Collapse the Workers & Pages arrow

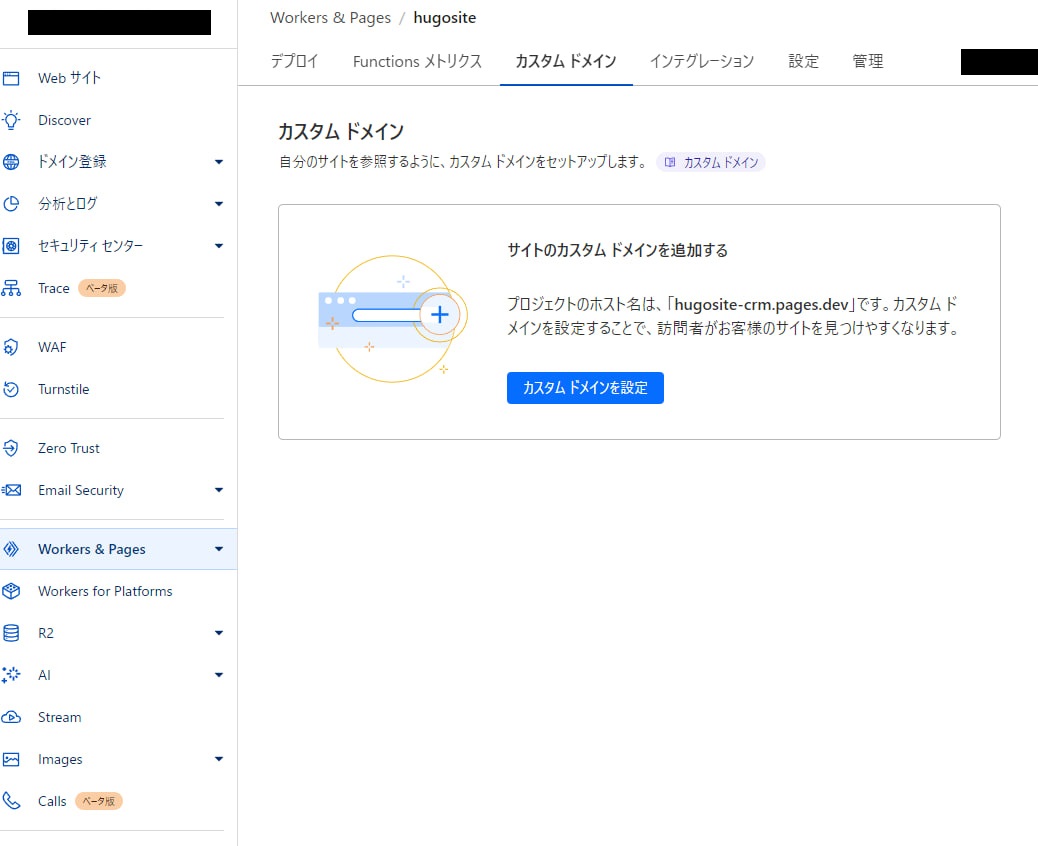pyautogui.click(x=219, y=549)
